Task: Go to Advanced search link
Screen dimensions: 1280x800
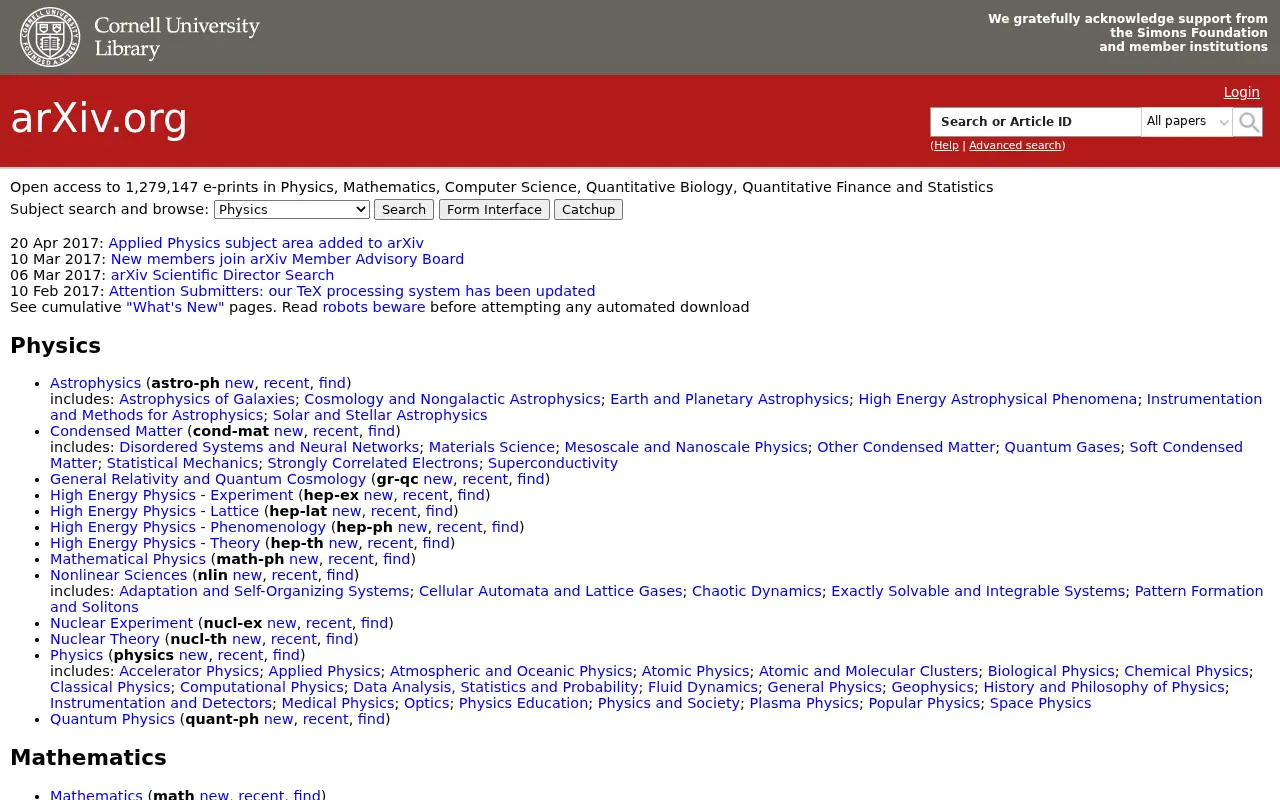Action: pos(1015,146)
